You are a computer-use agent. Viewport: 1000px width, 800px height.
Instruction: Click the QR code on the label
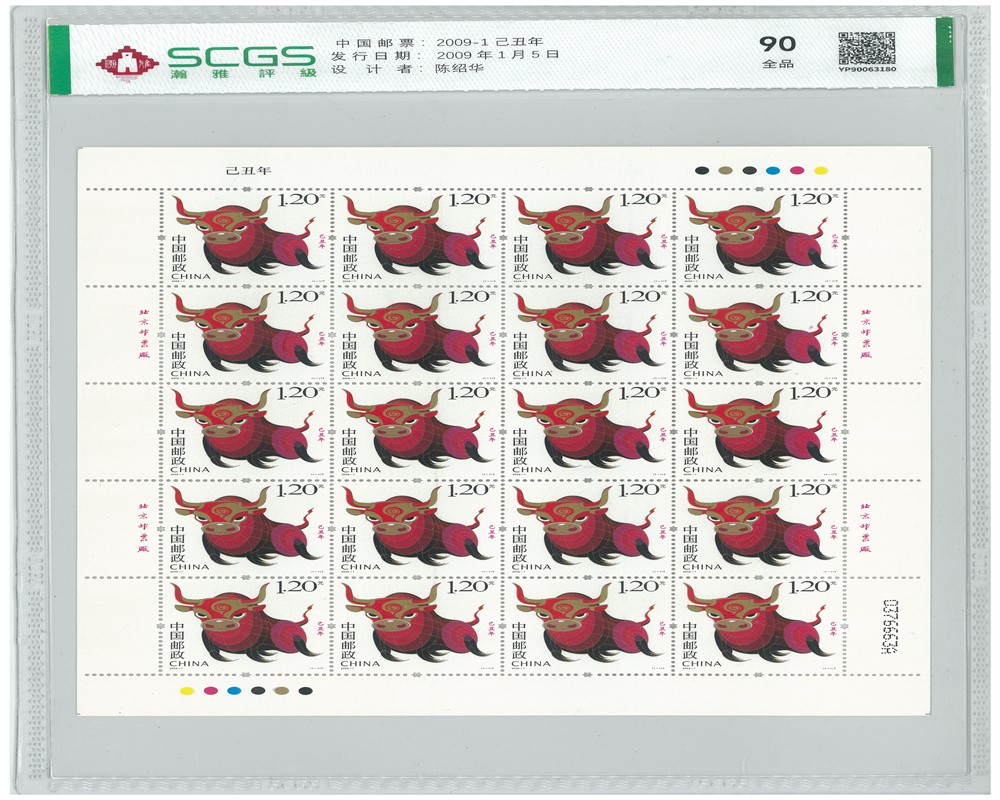tap(865, 46)
